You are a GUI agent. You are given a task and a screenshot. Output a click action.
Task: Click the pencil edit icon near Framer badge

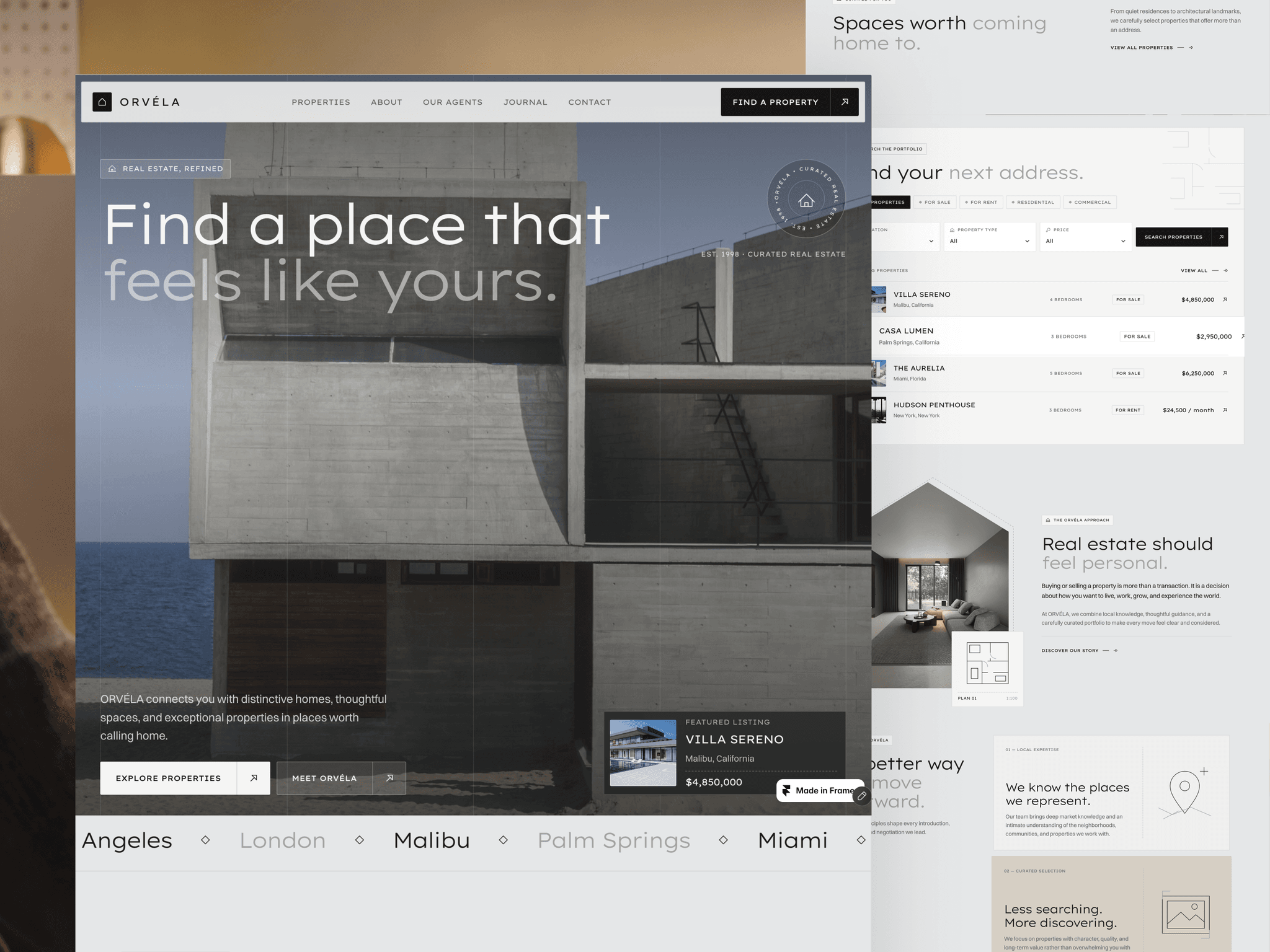pos(861,796)
